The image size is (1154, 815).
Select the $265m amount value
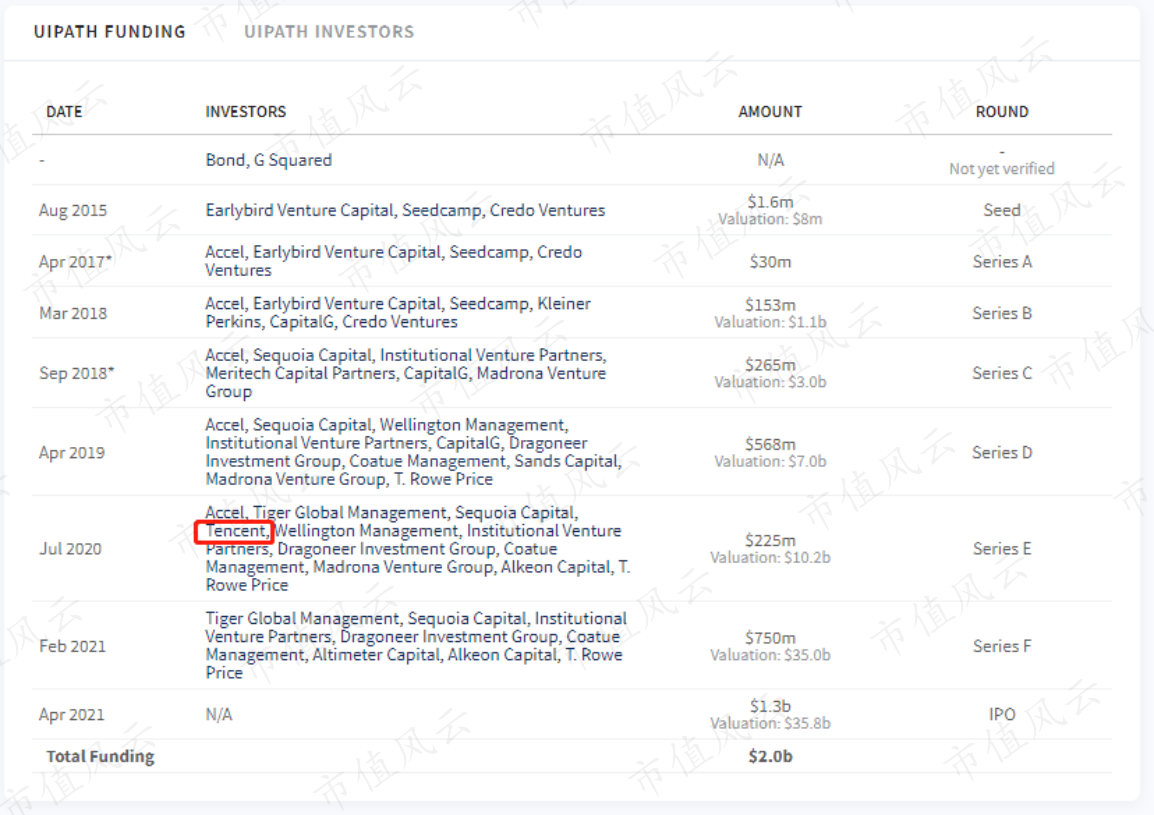click(x=770, y=365)
